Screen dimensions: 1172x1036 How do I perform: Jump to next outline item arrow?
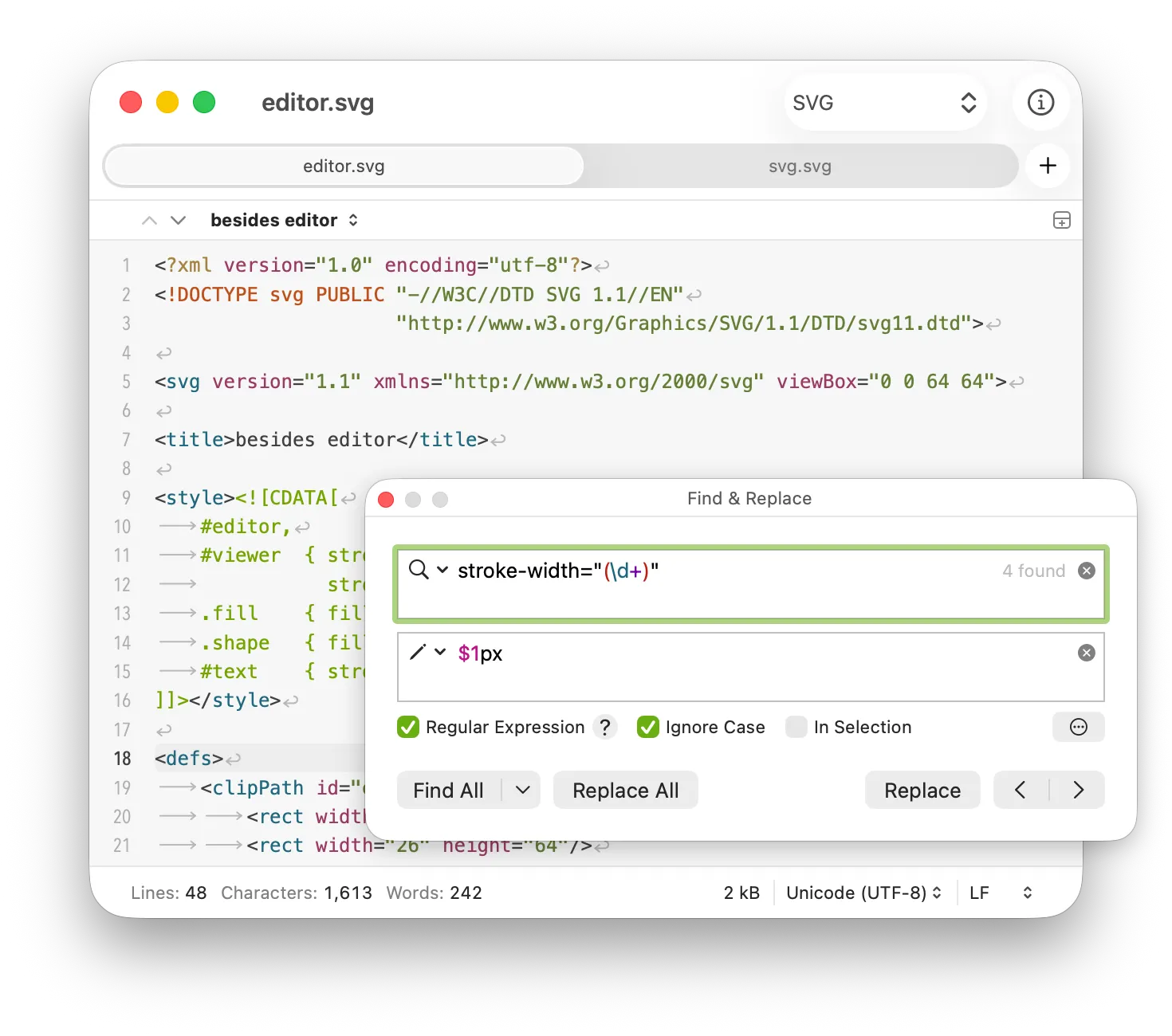click(x=179, y=221)
